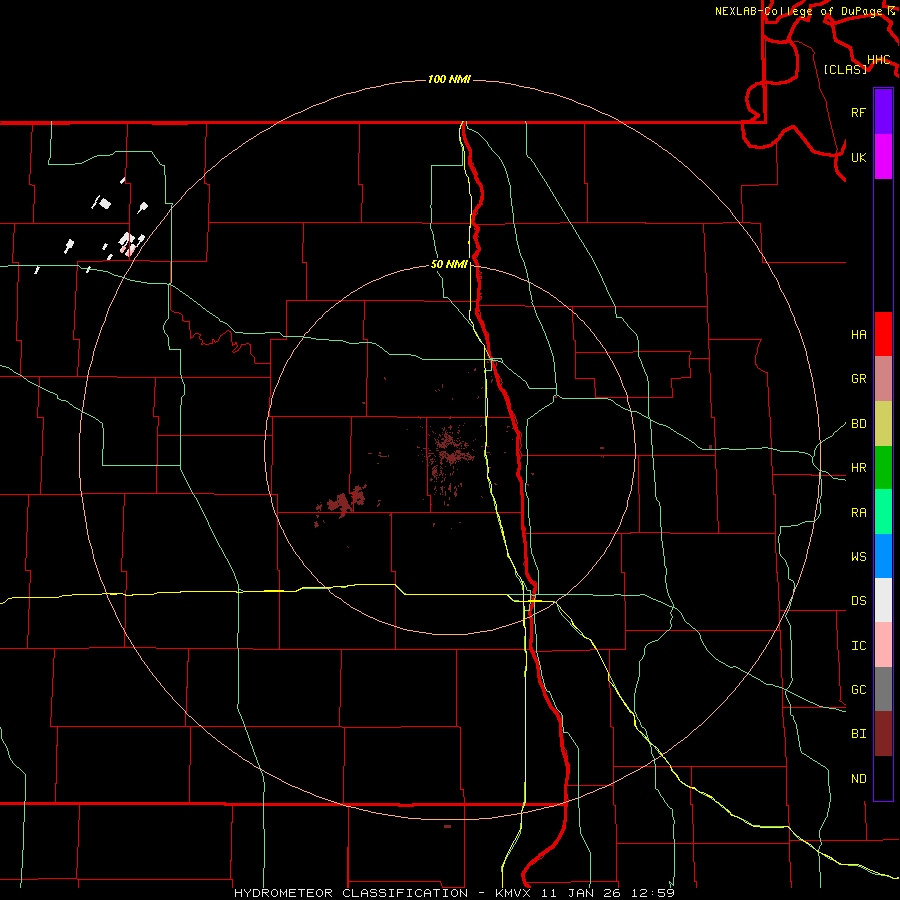
Task: Click the WS blue legend swatch
Action: (x=883, y=556)
